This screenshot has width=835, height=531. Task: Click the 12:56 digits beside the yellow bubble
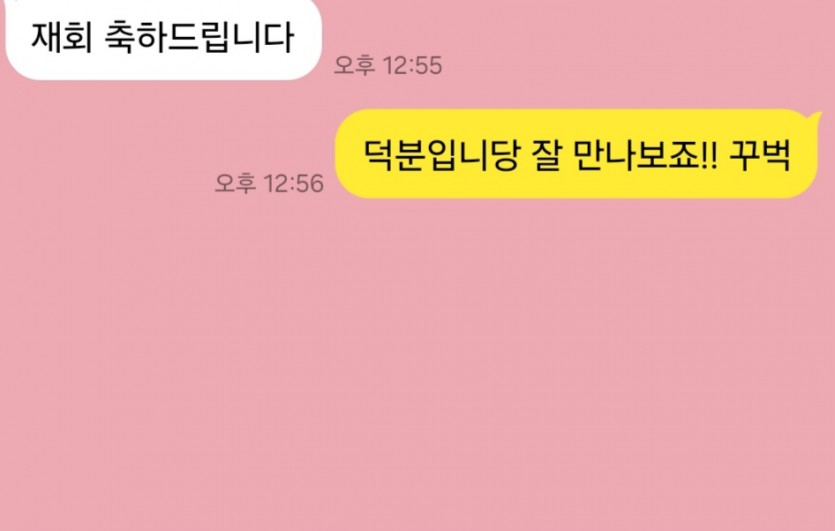[x=294, y=183]
